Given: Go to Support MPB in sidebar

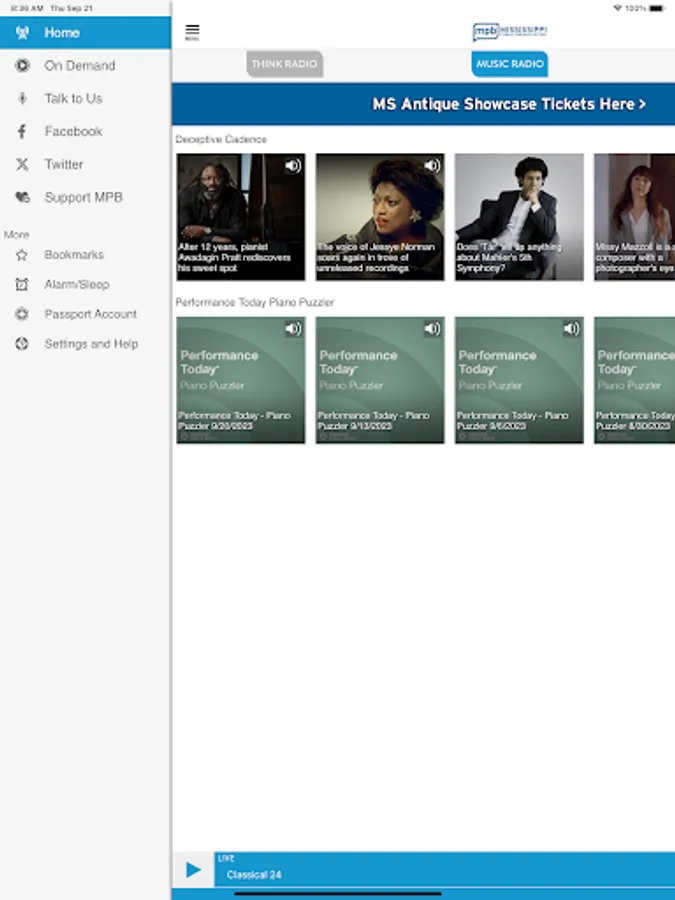Looking at the screenshot, I should (83, 198).
